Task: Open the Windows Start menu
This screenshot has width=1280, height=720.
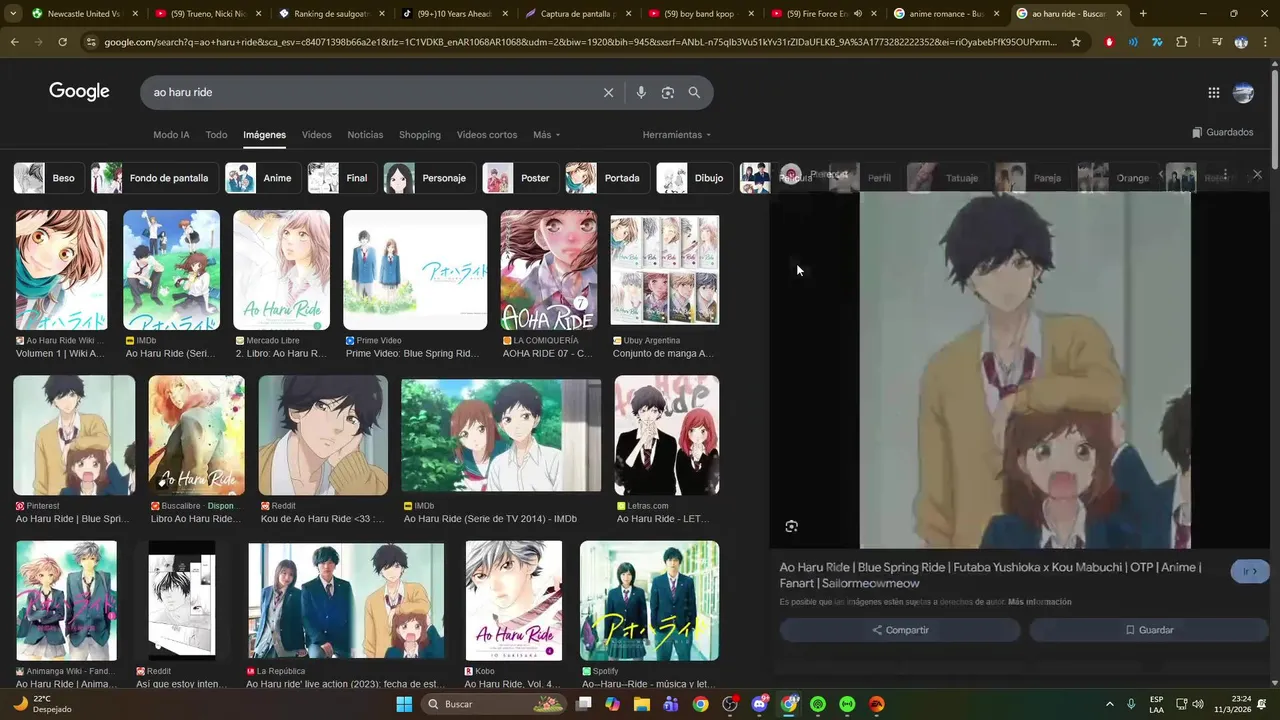Action: [x=404, y=704]
